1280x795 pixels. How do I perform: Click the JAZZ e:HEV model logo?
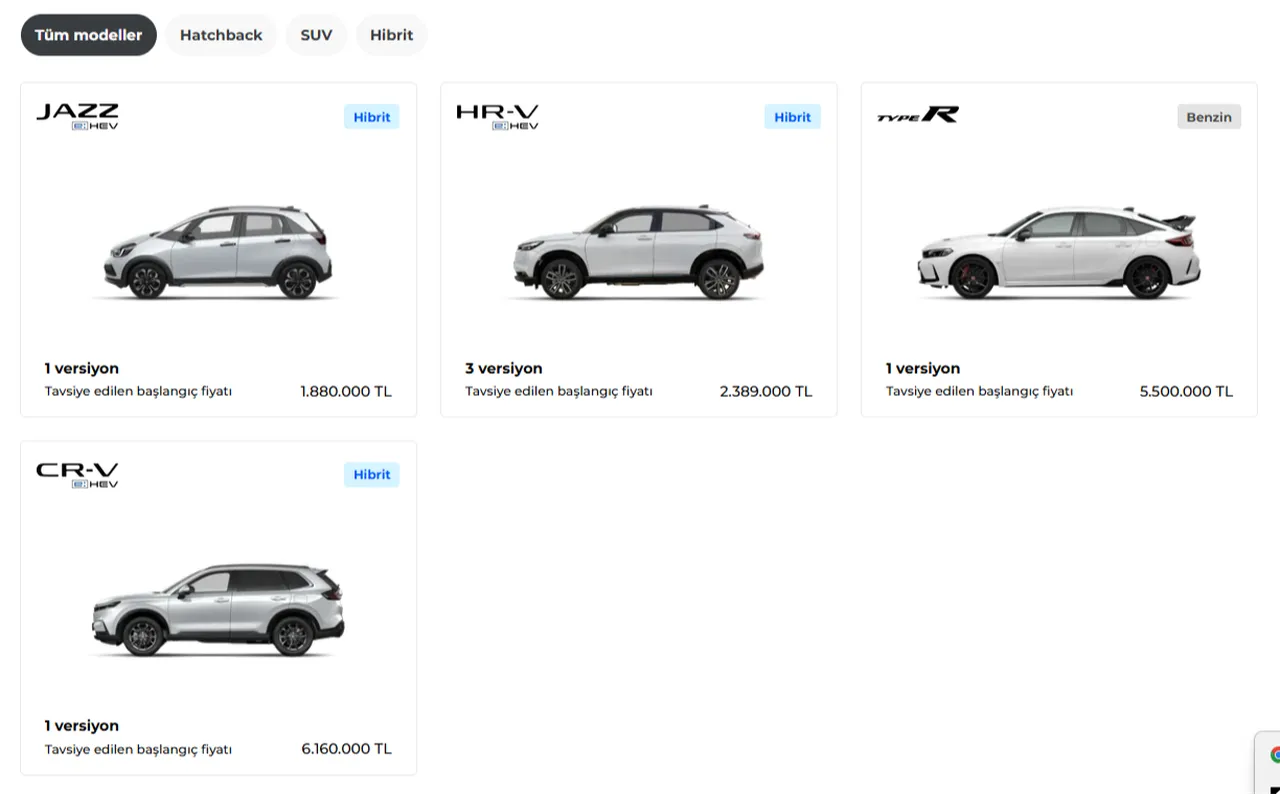pos(77,113)
